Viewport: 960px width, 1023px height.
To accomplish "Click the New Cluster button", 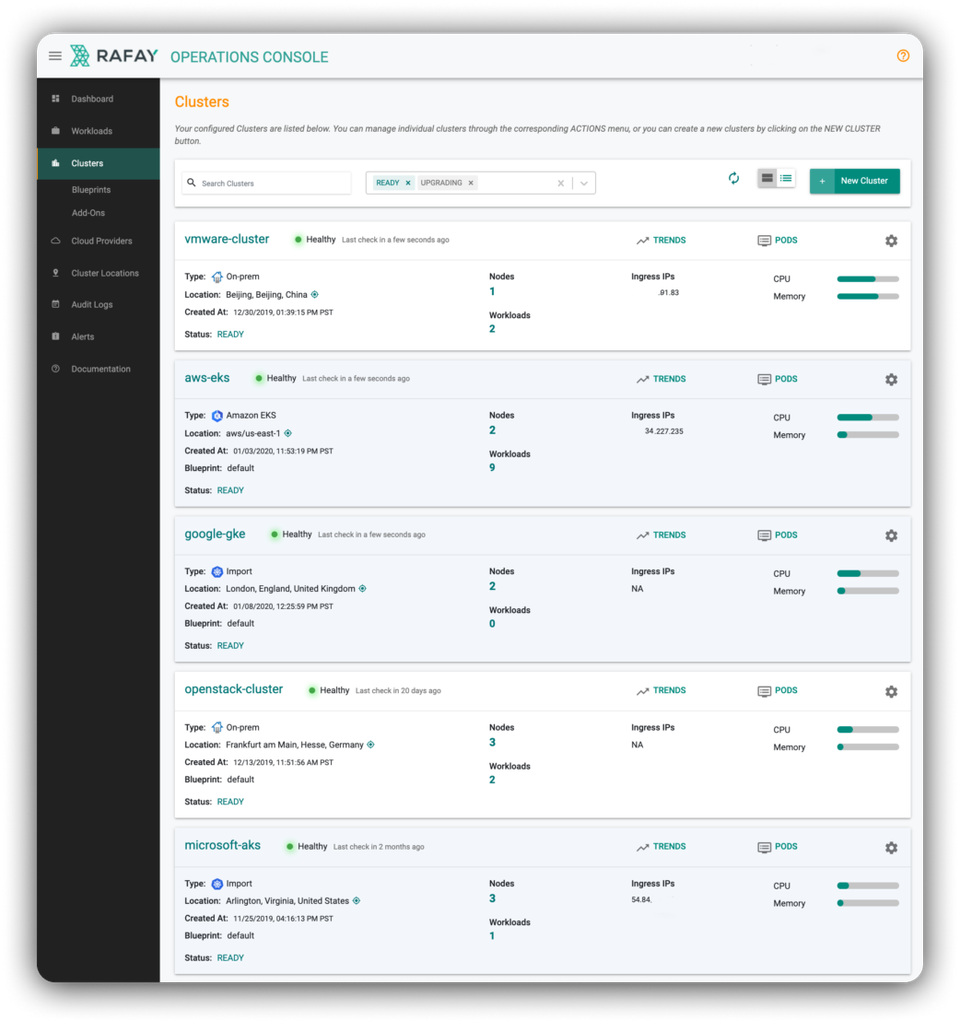I will pos(854,181).
